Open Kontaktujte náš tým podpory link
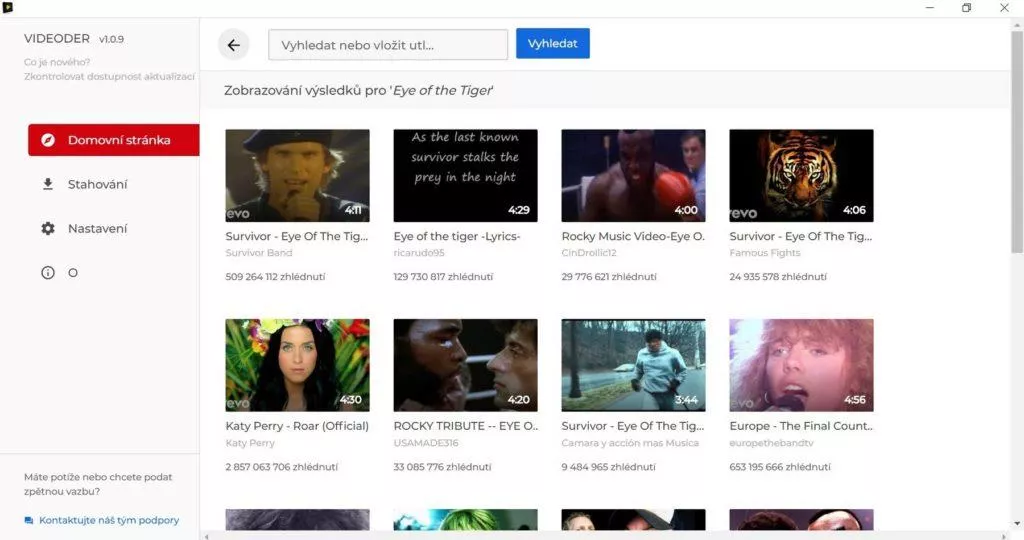 coord(109,520)
